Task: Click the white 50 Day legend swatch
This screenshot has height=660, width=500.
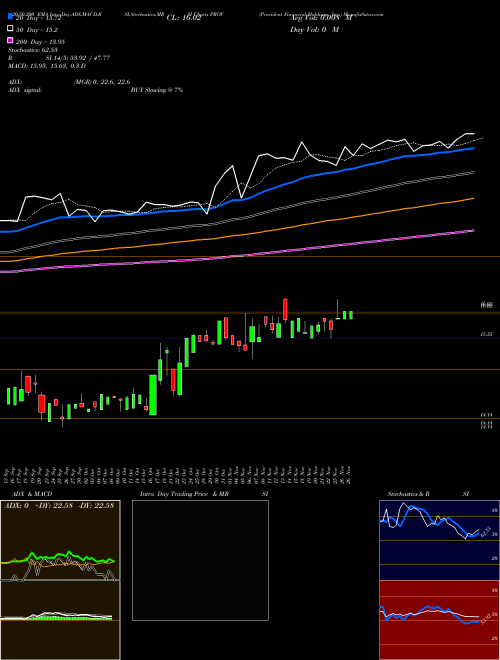Action: [x=10, y=29]
